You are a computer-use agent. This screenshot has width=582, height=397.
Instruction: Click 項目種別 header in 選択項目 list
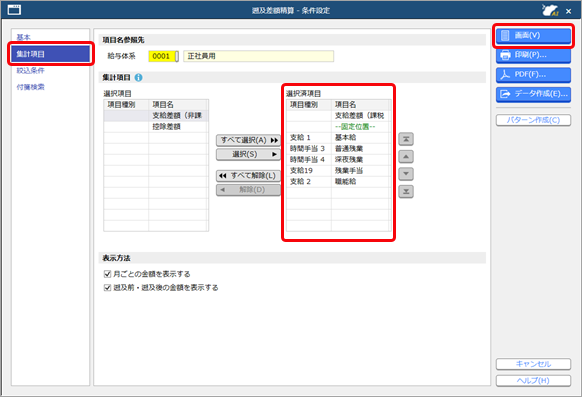(x=126, y=105)
